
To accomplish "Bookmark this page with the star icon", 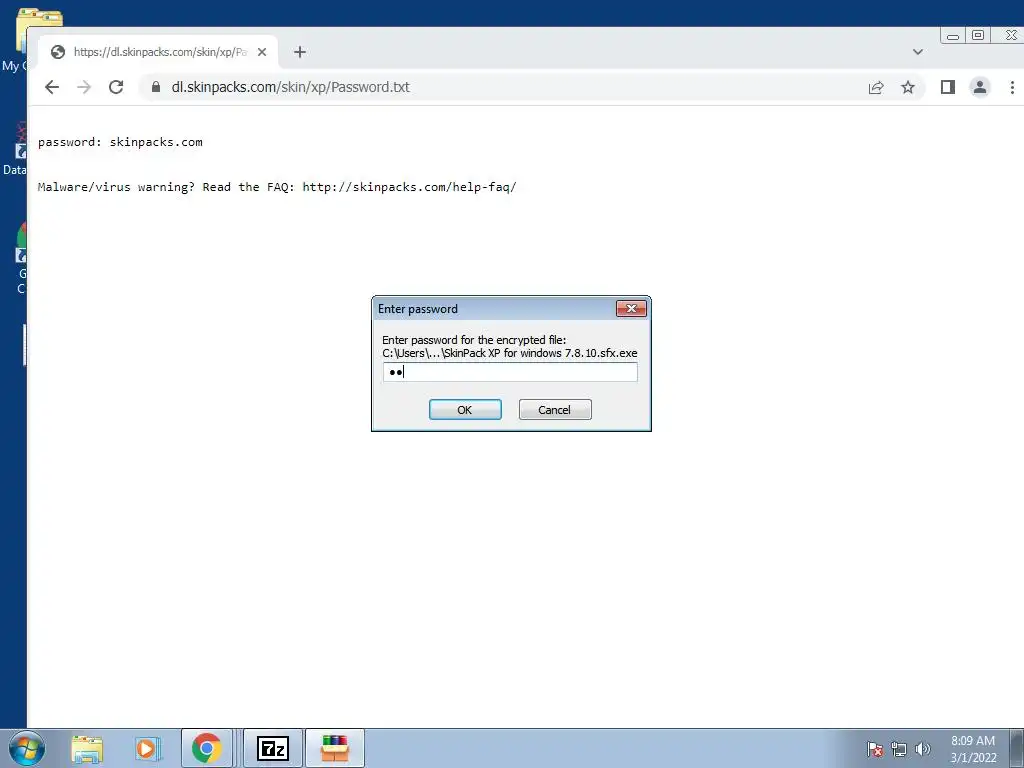I will click(908, 88).
